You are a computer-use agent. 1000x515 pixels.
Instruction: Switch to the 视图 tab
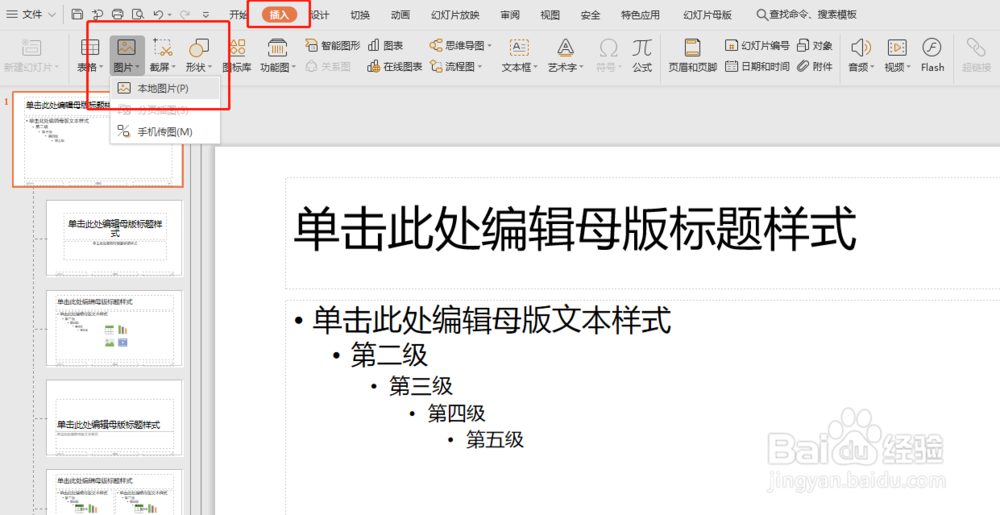click(x=550, y=15)
